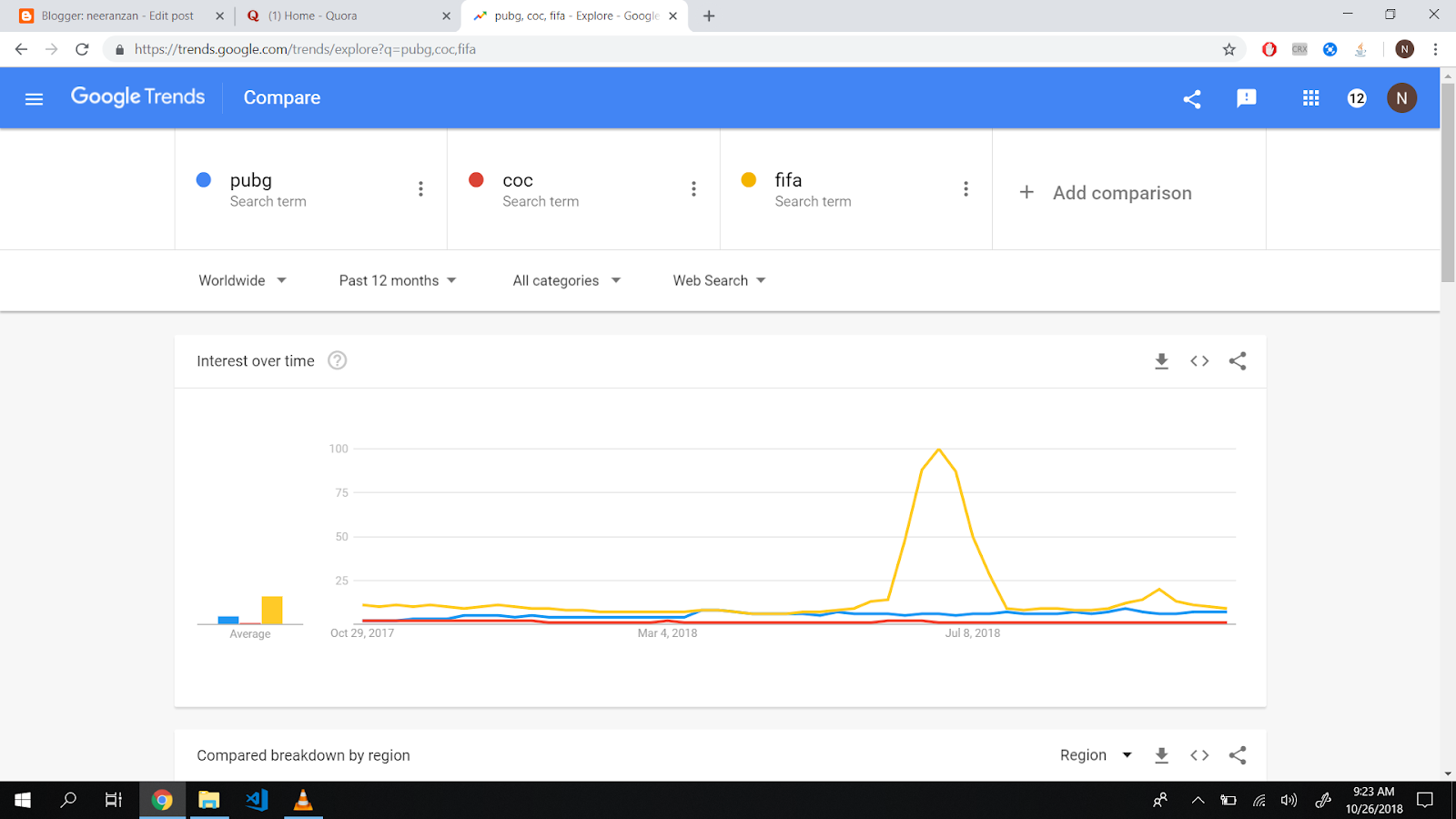Bookmark this page with the star
The width and height of the screenshot is (1456, 819).
point(1229,49)
